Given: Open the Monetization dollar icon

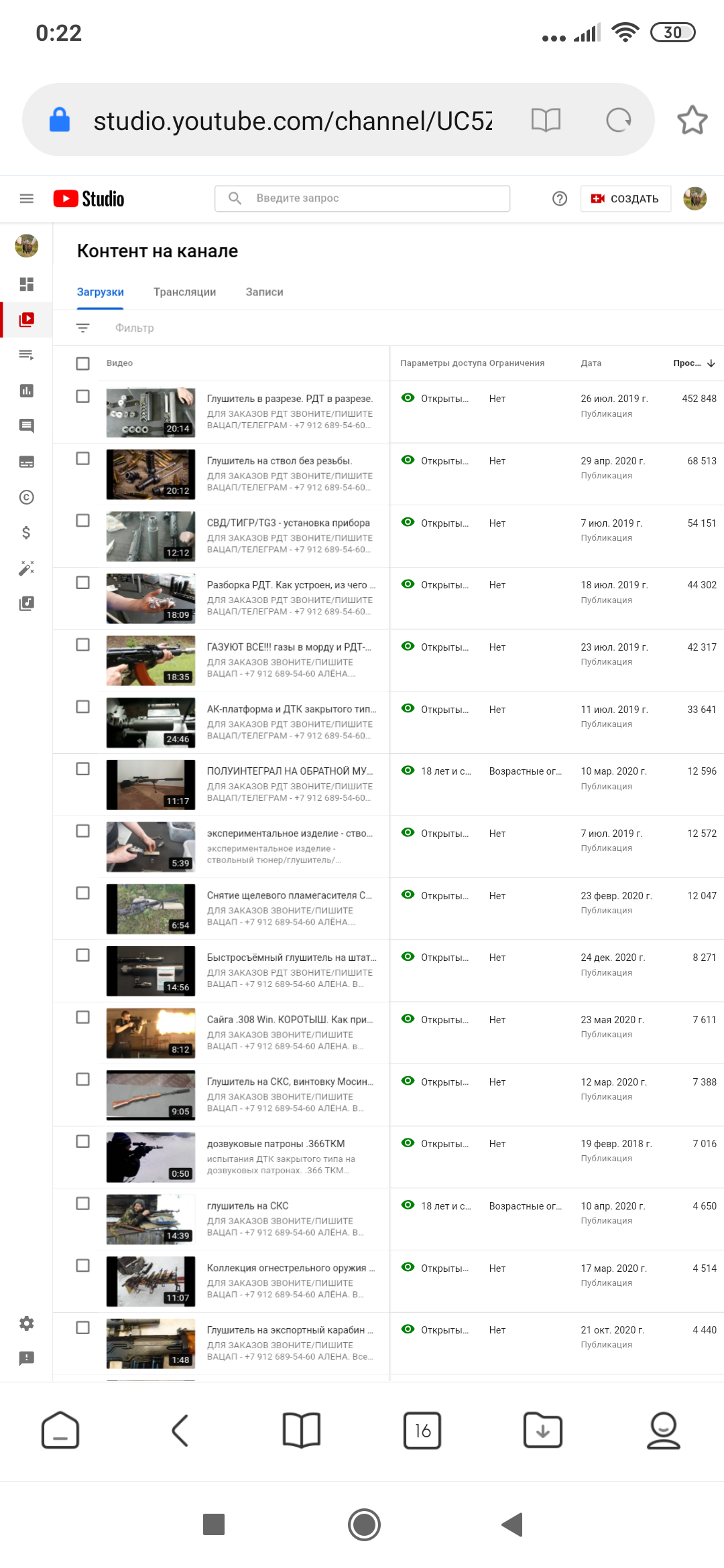Looking at the screenshot, I should click(26, 533).
